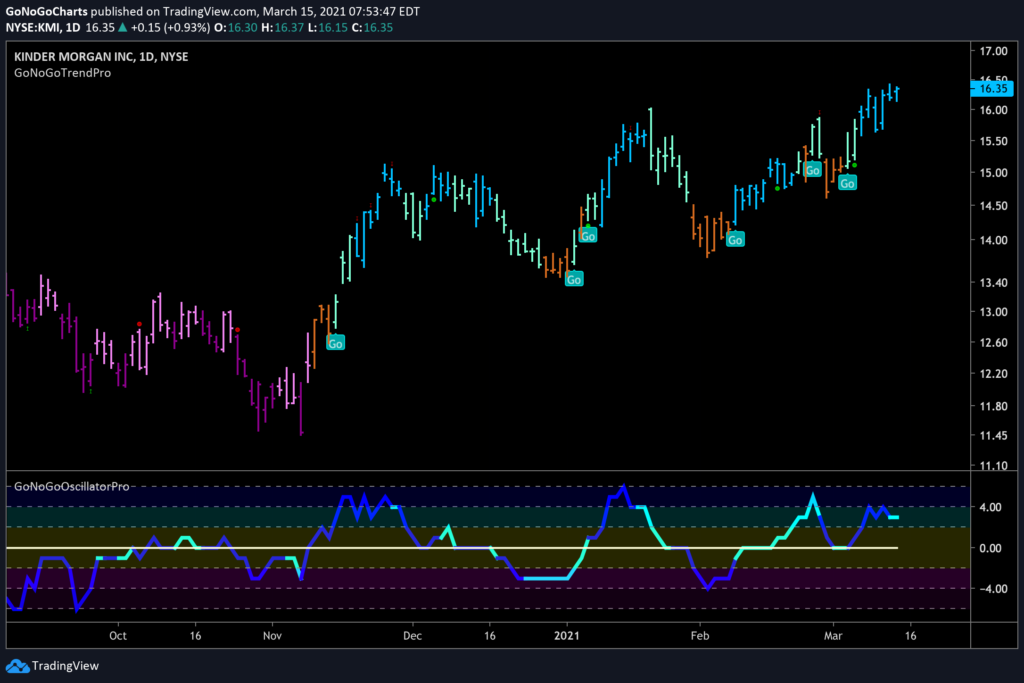Click the Go marker at late-December low near 13.40
The height and width of the screenshot is (683, 1024).
click(573, 279)
